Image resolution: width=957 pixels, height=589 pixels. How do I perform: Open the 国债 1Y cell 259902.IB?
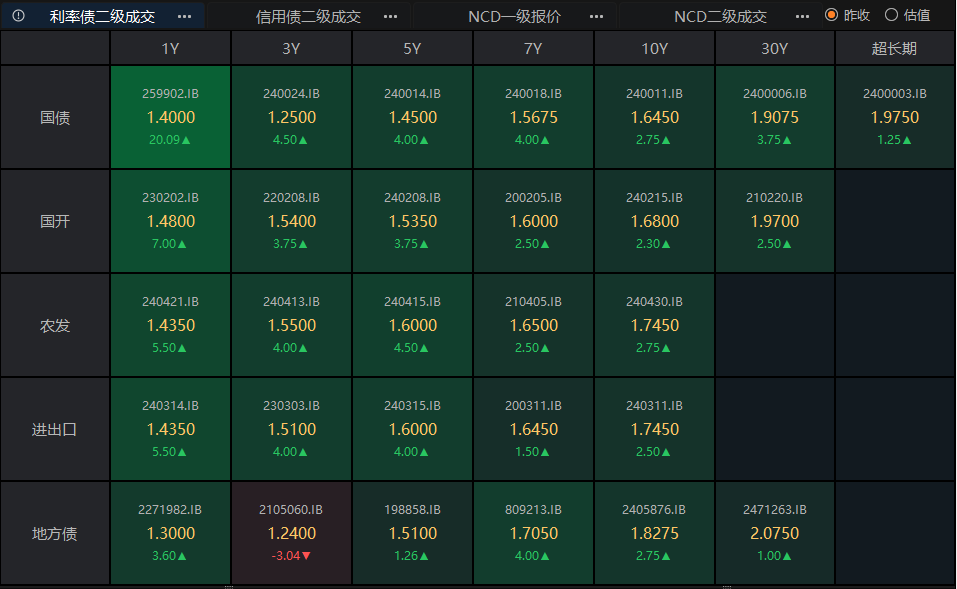pyautogui.click(x=170, y=117)
